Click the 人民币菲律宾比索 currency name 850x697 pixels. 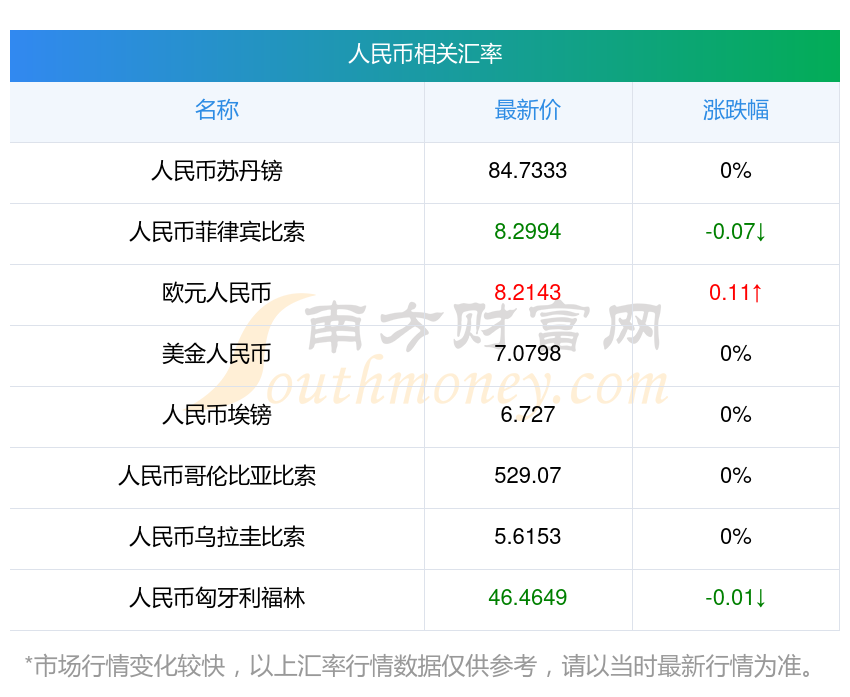pyautogui.click(x=217, y=232)
